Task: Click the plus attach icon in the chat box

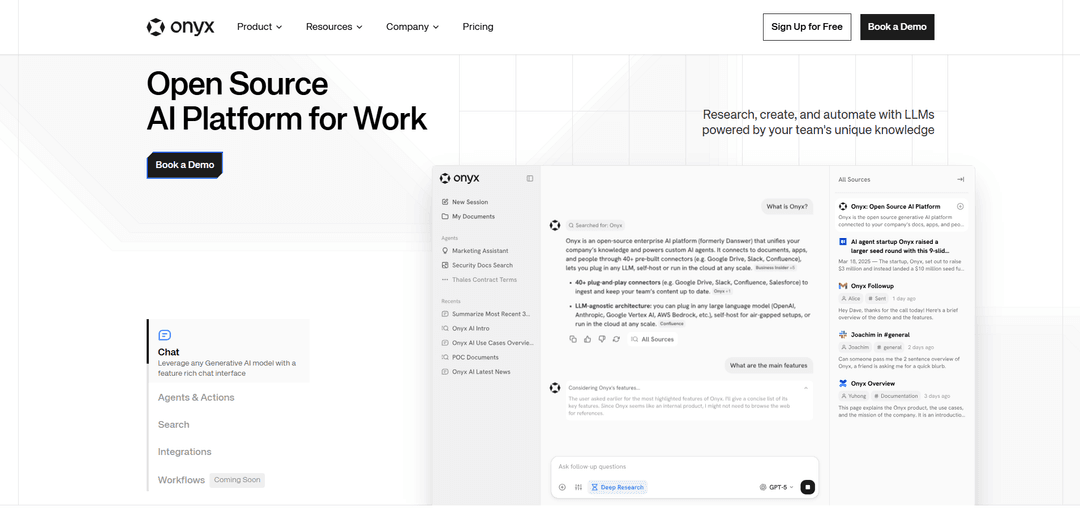Action: point(562,487)
